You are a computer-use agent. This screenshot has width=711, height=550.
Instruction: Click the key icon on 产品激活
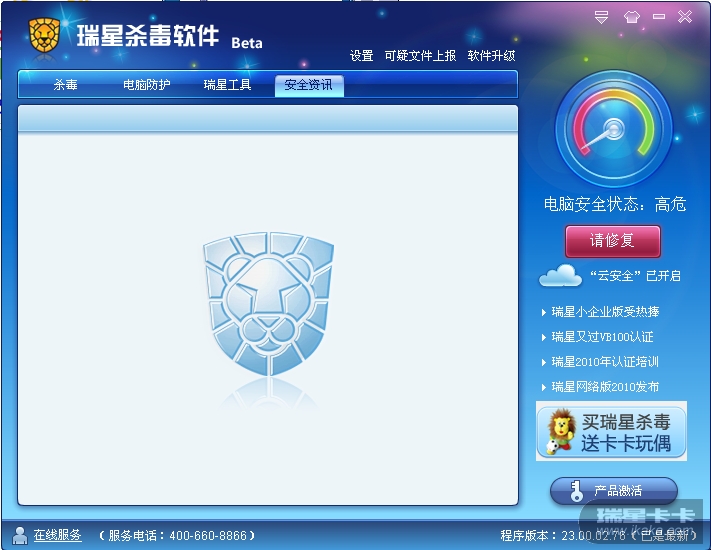pyautogui.click(x=576, y=491)
